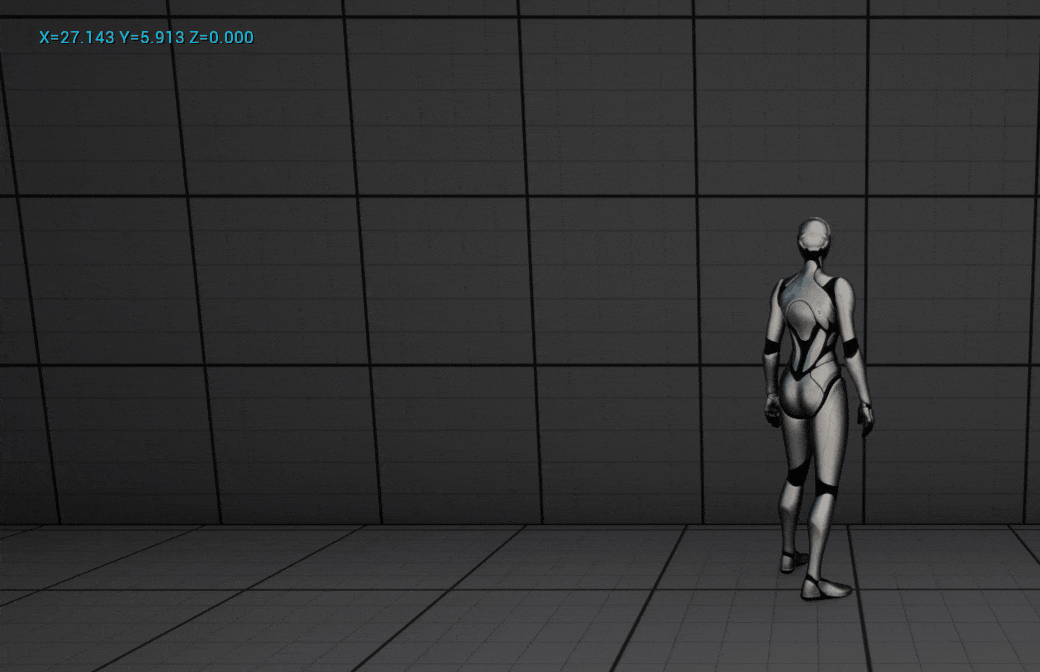Click the mannequin's right shin
The image size is (1040, 672).
(820, 535)
